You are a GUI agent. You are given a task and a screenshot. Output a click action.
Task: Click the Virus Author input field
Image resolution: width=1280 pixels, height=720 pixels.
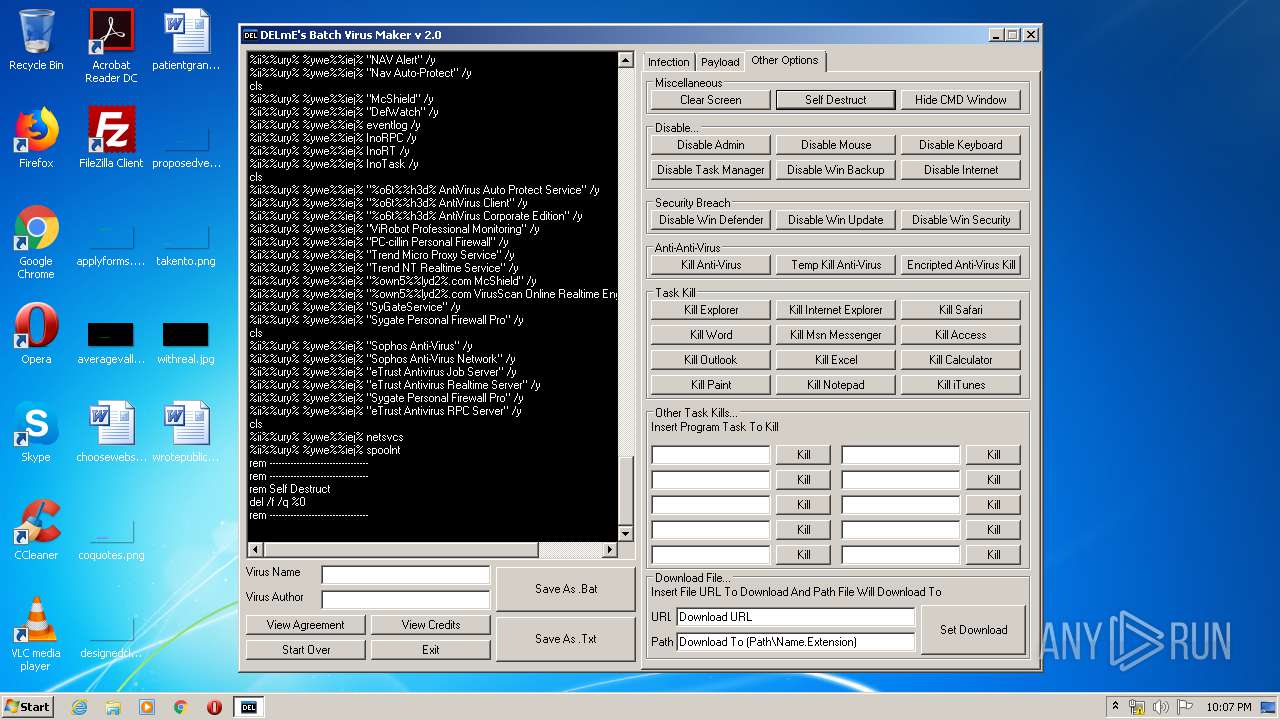pyautogui.click(x=406, y=599)
